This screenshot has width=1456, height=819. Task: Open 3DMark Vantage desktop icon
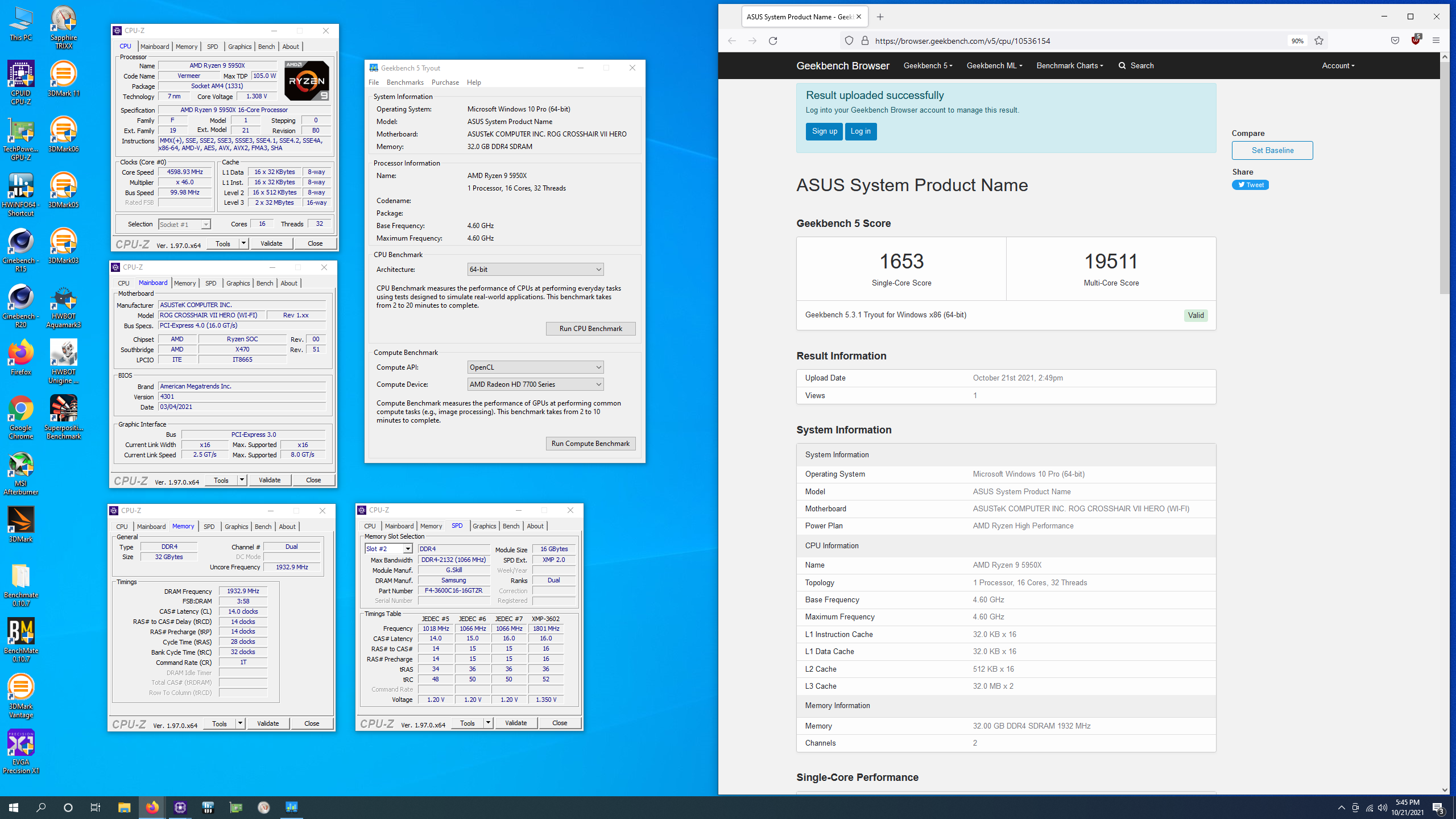(x=20, y=696)
